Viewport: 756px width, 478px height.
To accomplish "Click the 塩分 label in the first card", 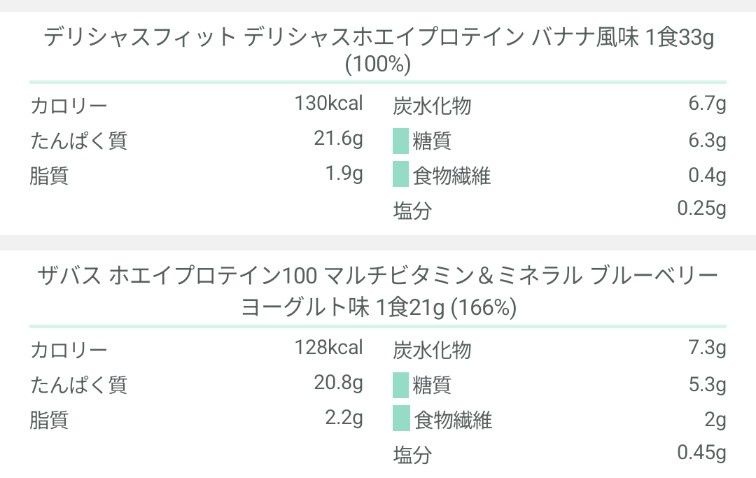I will click(x=412, y=211).
